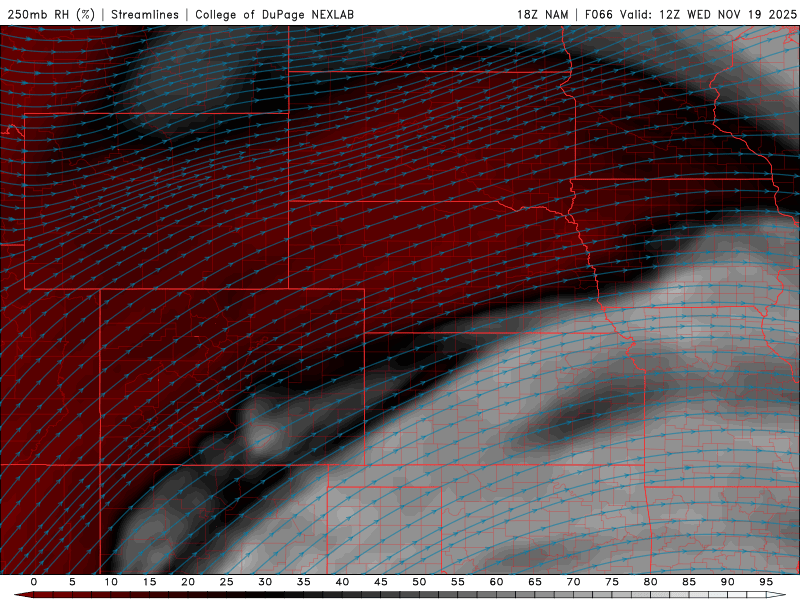This screenshot has height=600, width=800.
Task: Click the "F066" forecast hour text
Action: click(598, 14)
